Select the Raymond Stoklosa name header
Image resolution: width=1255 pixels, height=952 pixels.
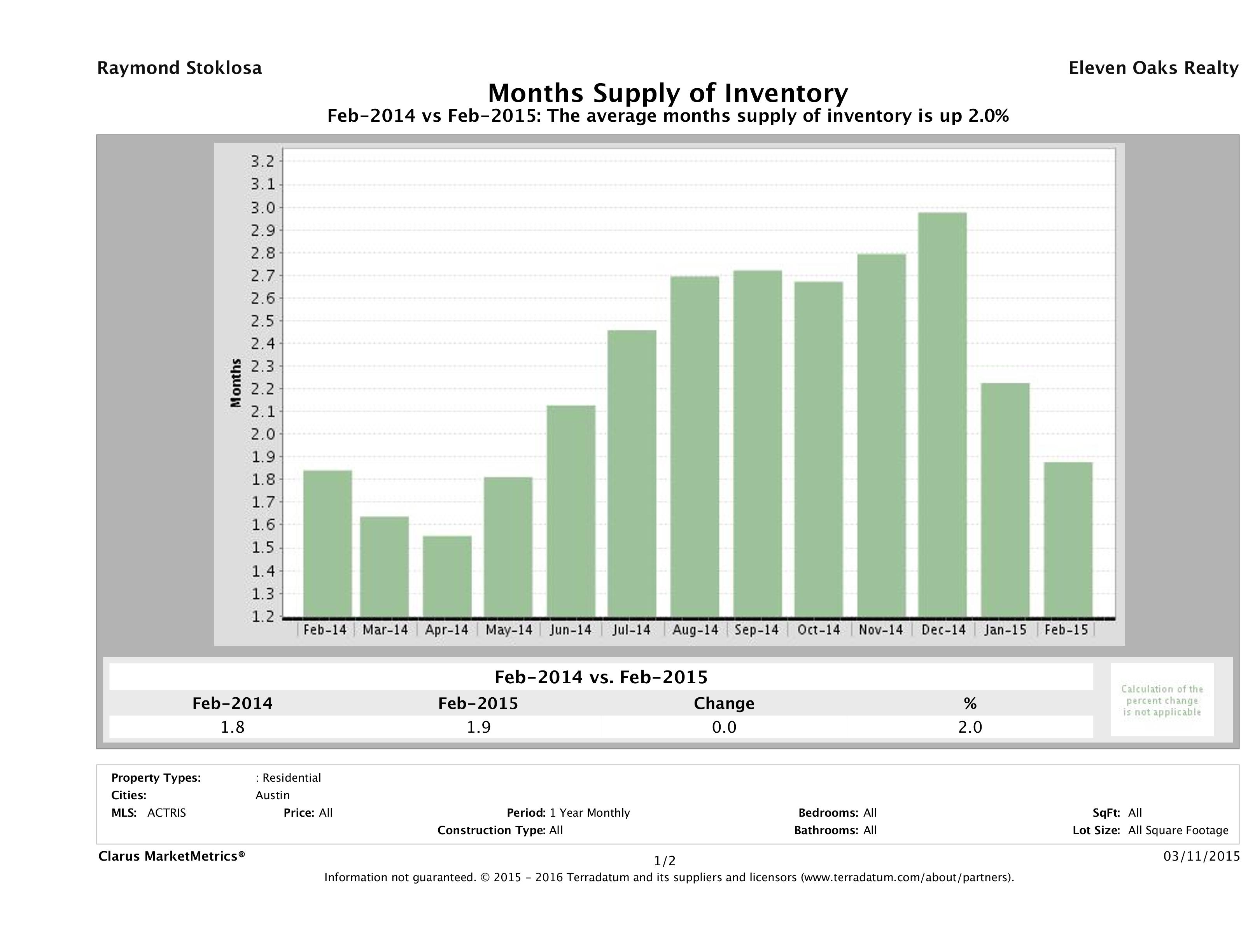point(180,68)
